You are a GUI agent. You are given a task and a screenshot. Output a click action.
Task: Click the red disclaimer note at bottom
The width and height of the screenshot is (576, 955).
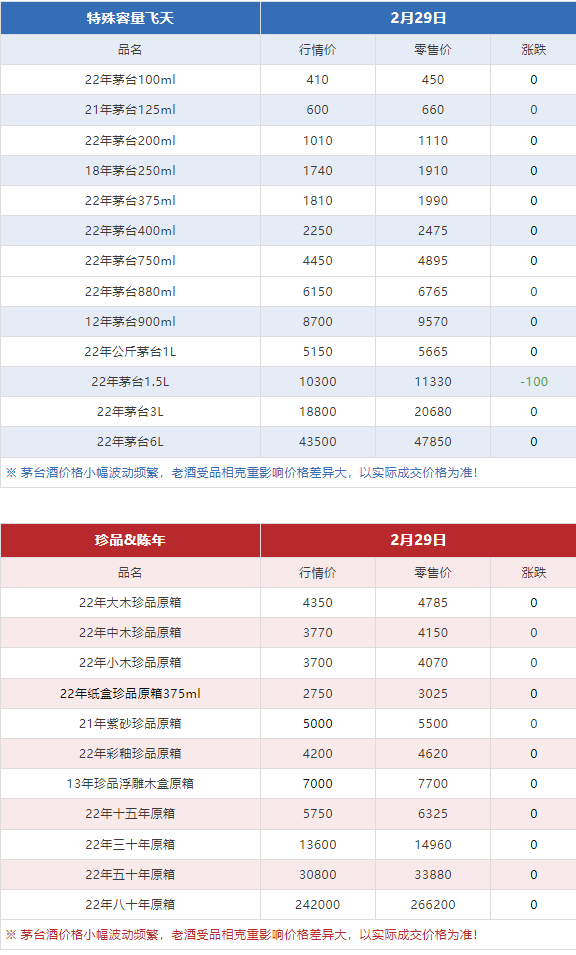242,935
